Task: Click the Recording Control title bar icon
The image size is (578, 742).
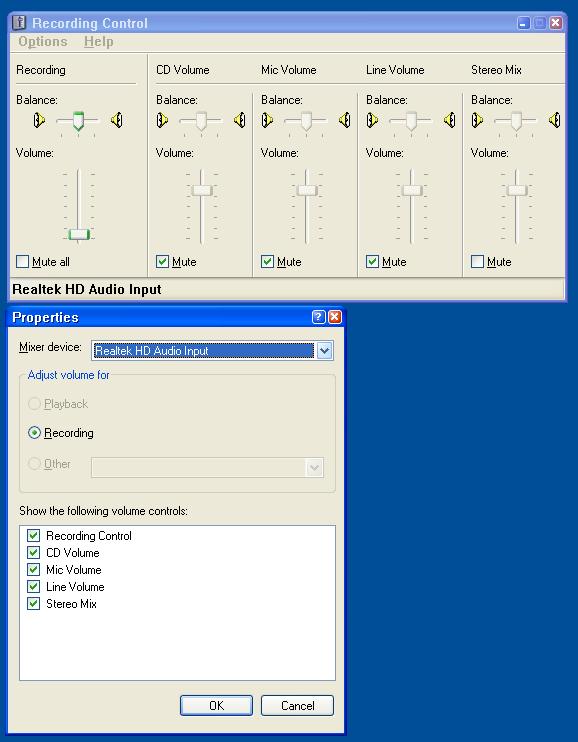Action: [19, 23]
